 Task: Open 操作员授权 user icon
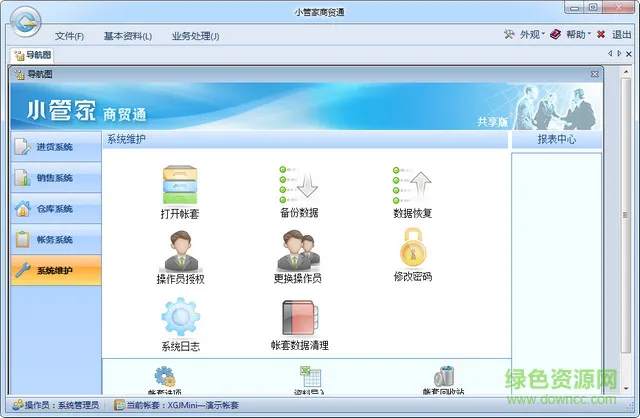pyautogui.click(x=181, y=251)
